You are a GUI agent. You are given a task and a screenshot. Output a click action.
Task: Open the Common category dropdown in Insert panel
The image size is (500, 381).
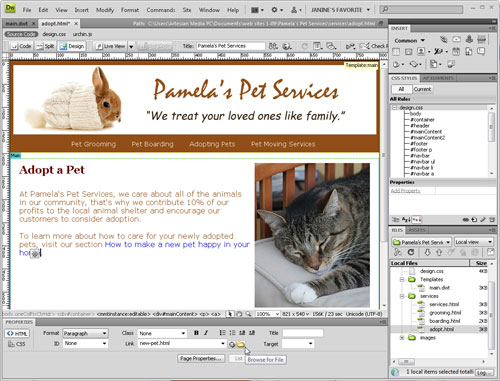(410, 40)
